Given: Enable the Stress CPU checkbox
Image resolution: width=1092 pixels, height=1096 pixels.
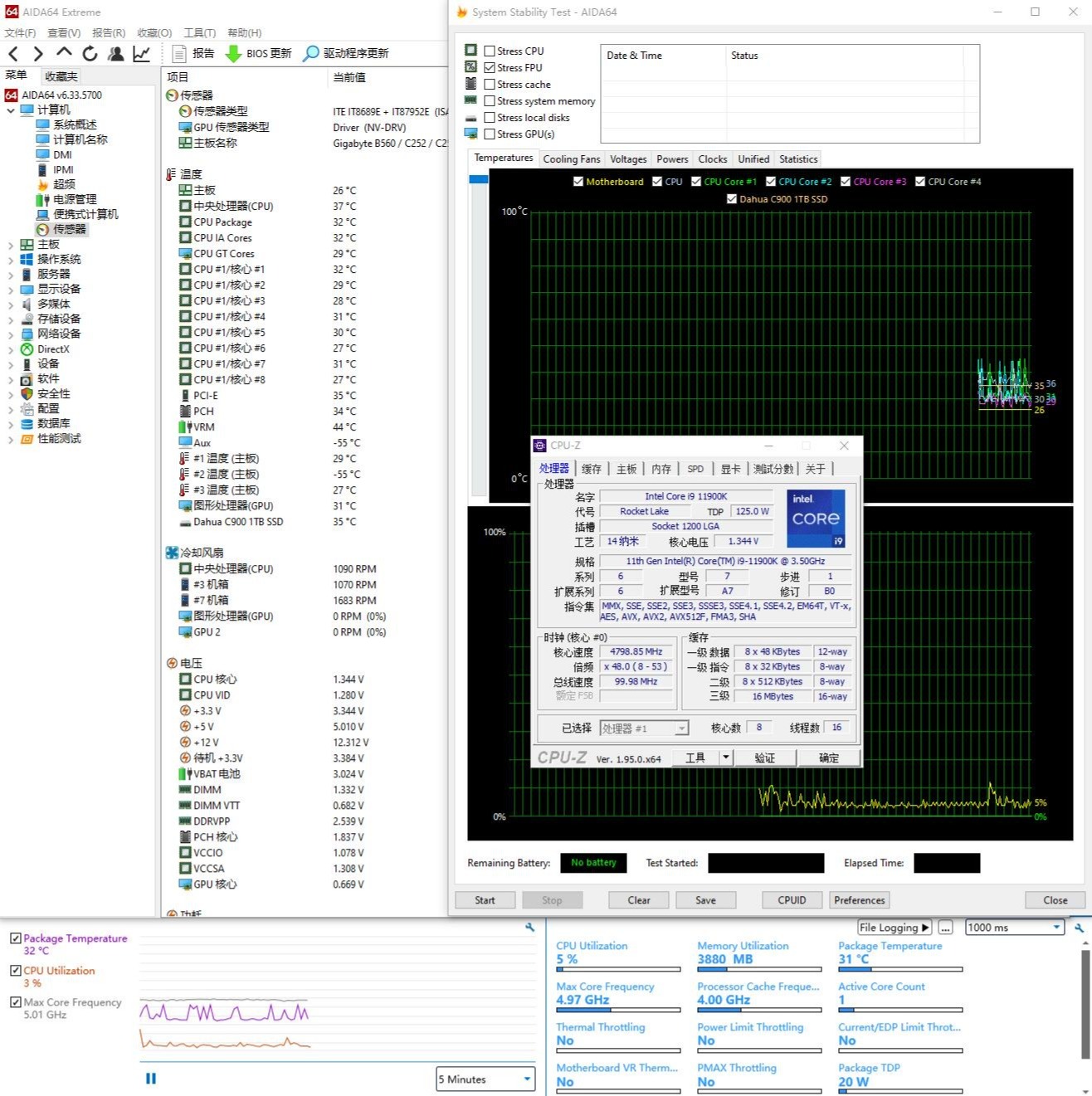Looking at the screenshot, I should click(490, 51).
